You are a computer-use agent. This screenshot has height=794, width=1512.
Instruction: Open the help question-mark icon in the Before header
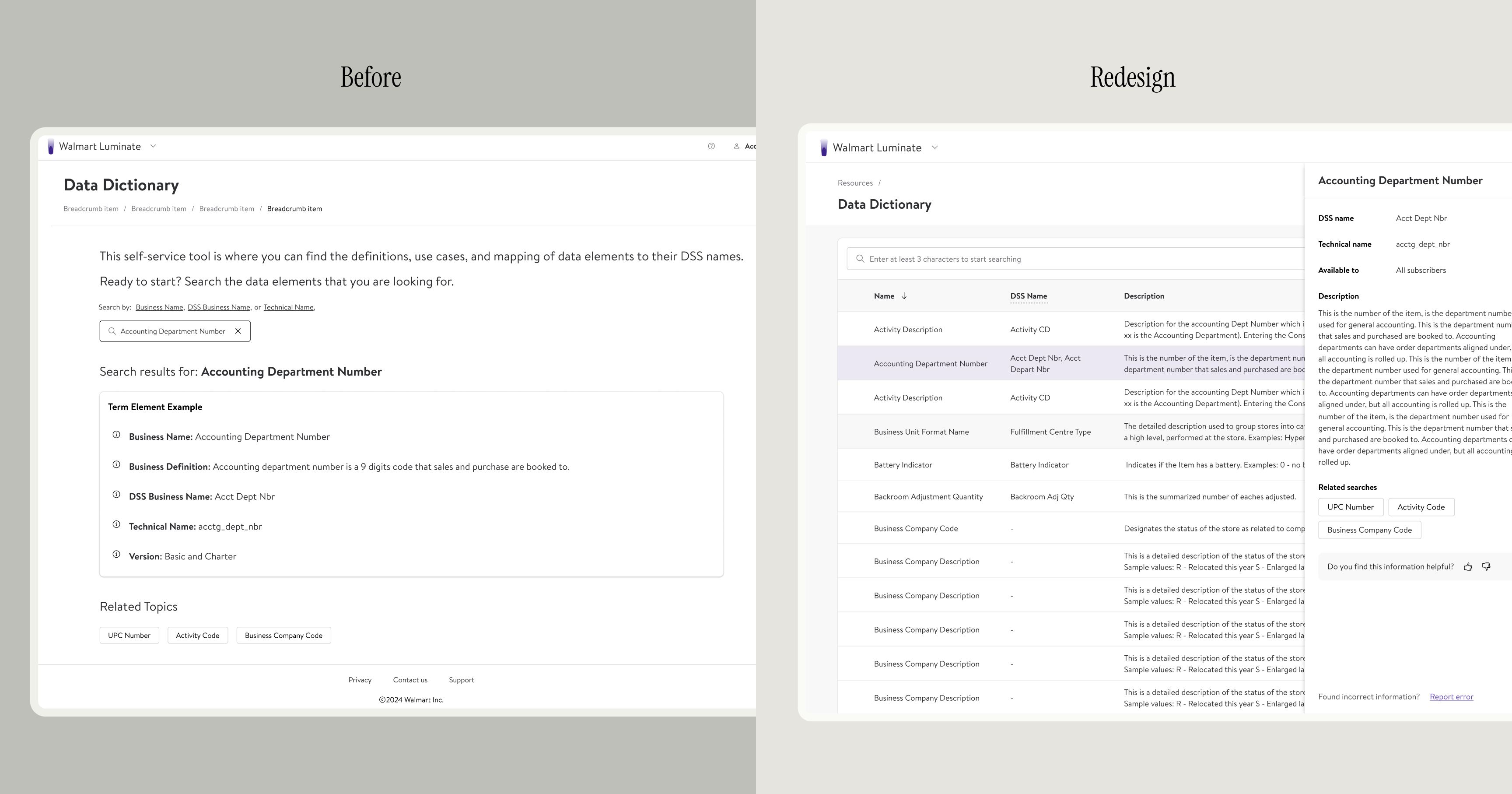click(x=711, y=146)
